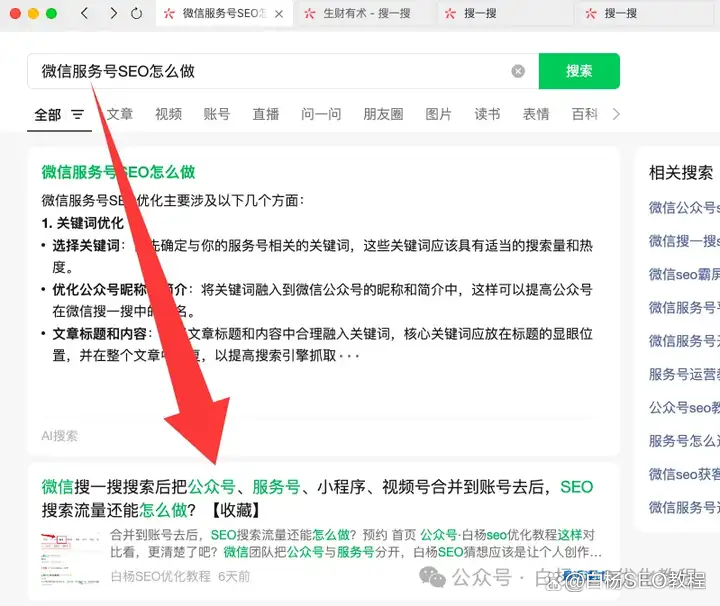
Task: Open the filter options icon beside 全部
Action: click(78, 114)
